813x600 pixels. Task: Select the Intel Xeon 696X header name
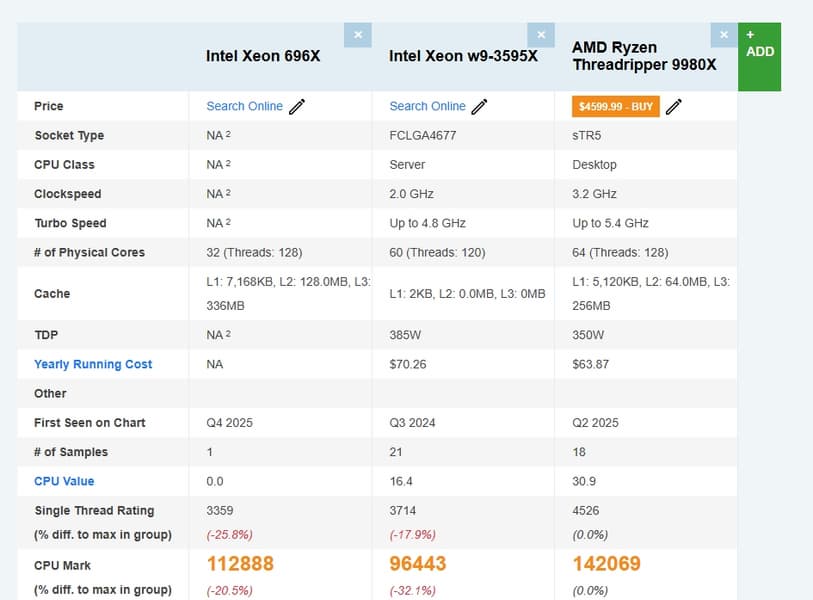coord(263,56)
